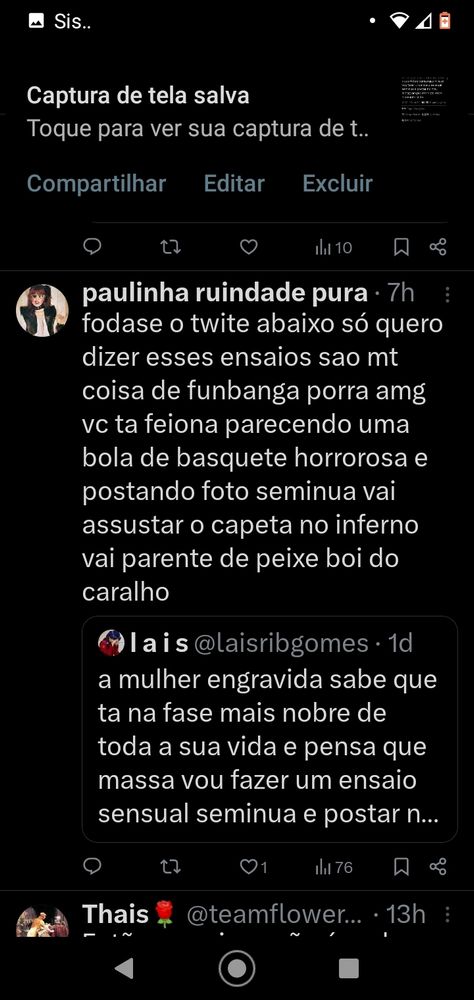View analytics showing 76 views
474x1000 pixels.
pyautogui.click(x=334, y=867)
